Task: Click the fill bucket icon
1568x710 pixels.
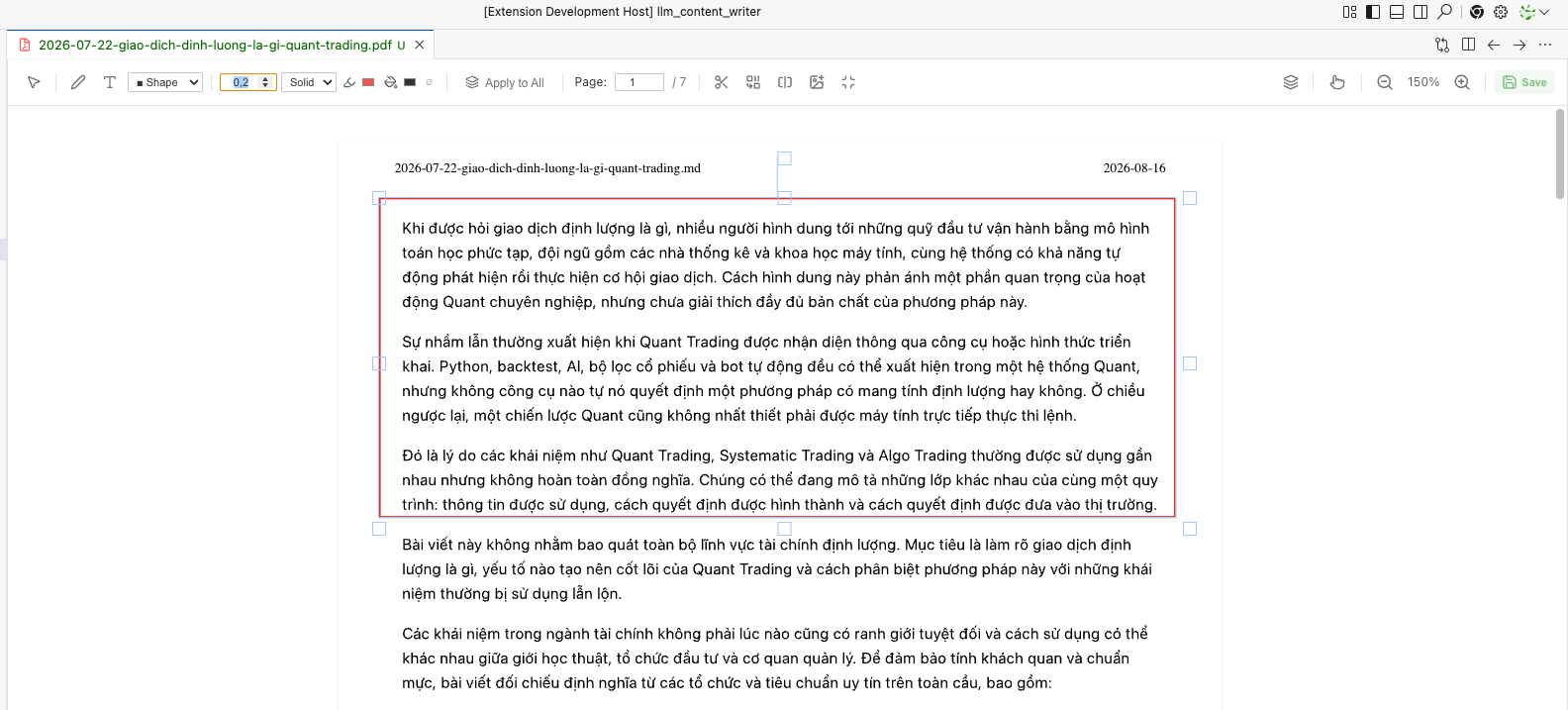Action: point(391,82)
